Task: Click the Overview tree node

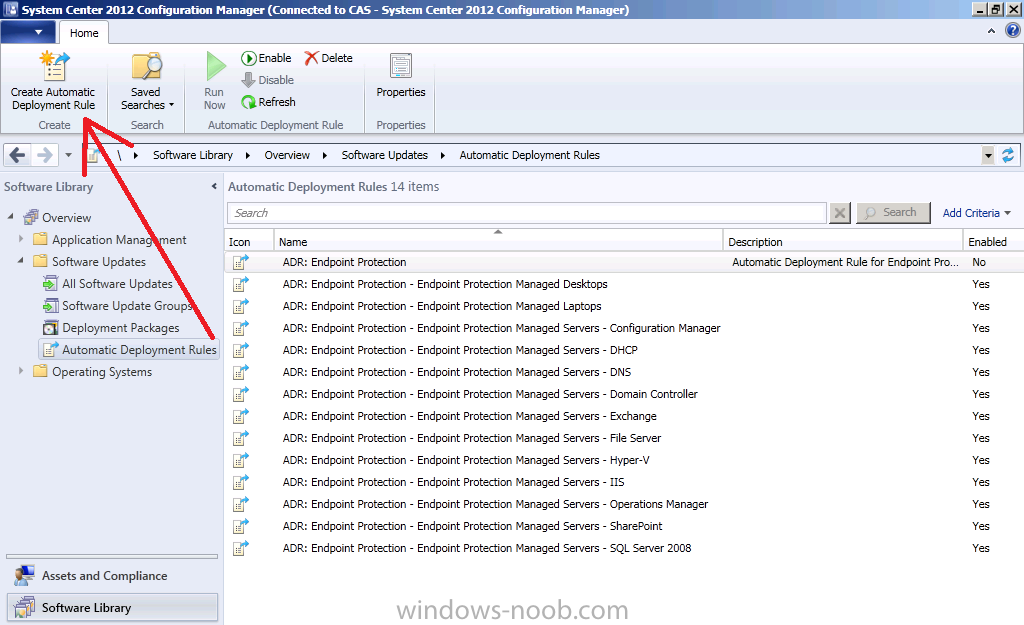Action: [57, 217]
